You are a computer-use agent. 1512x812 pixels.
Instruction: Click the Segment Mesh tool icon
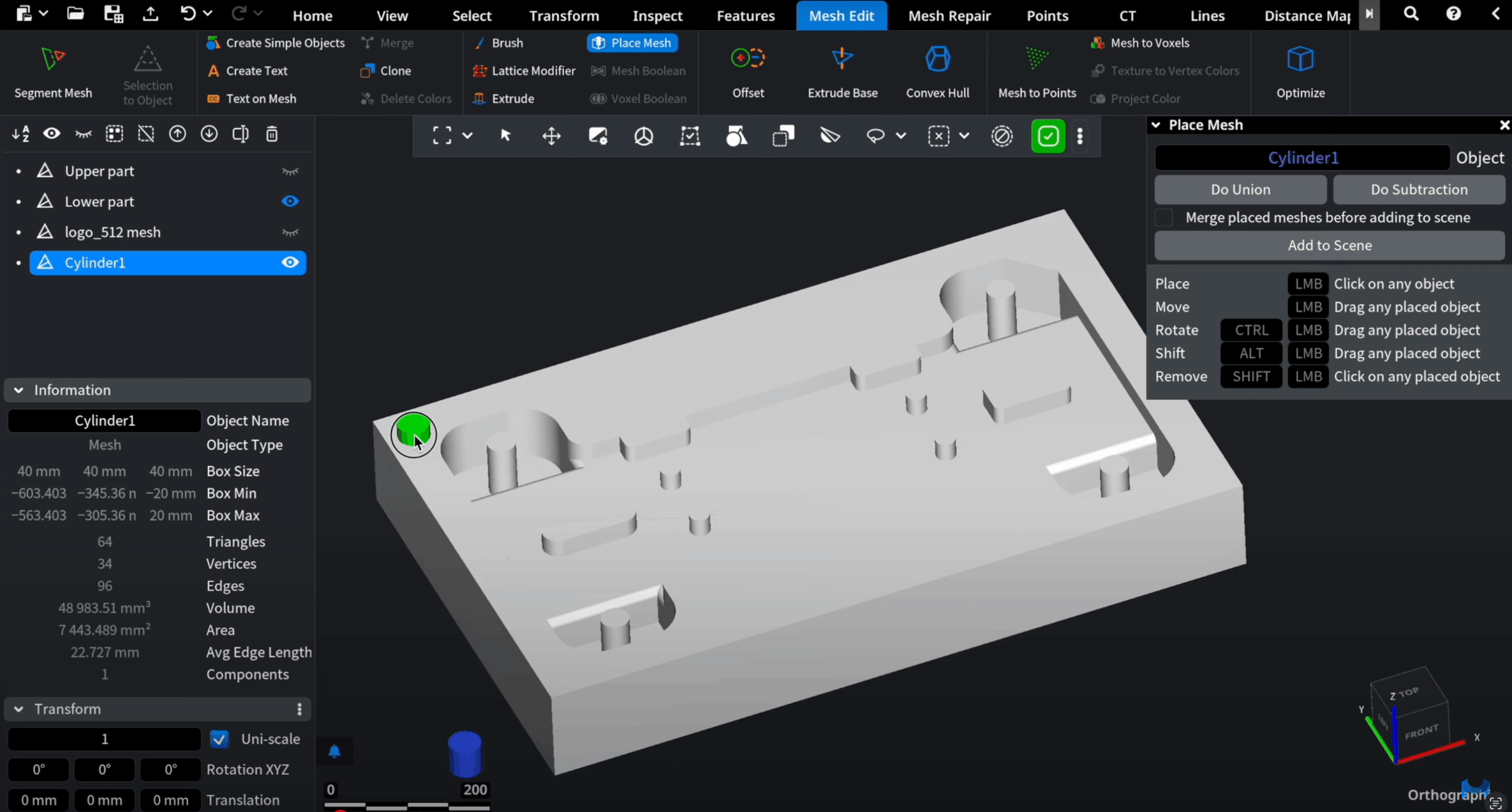(x=53, y=59)
